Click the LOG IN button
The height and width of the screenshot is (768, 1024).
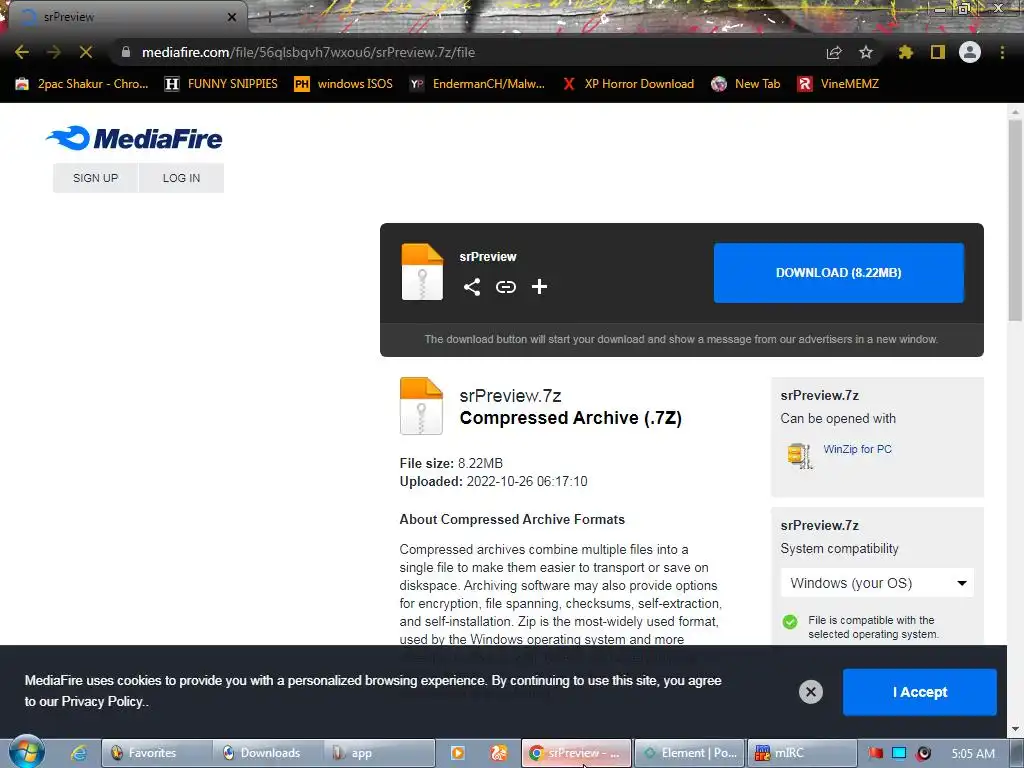coord(182,178)
